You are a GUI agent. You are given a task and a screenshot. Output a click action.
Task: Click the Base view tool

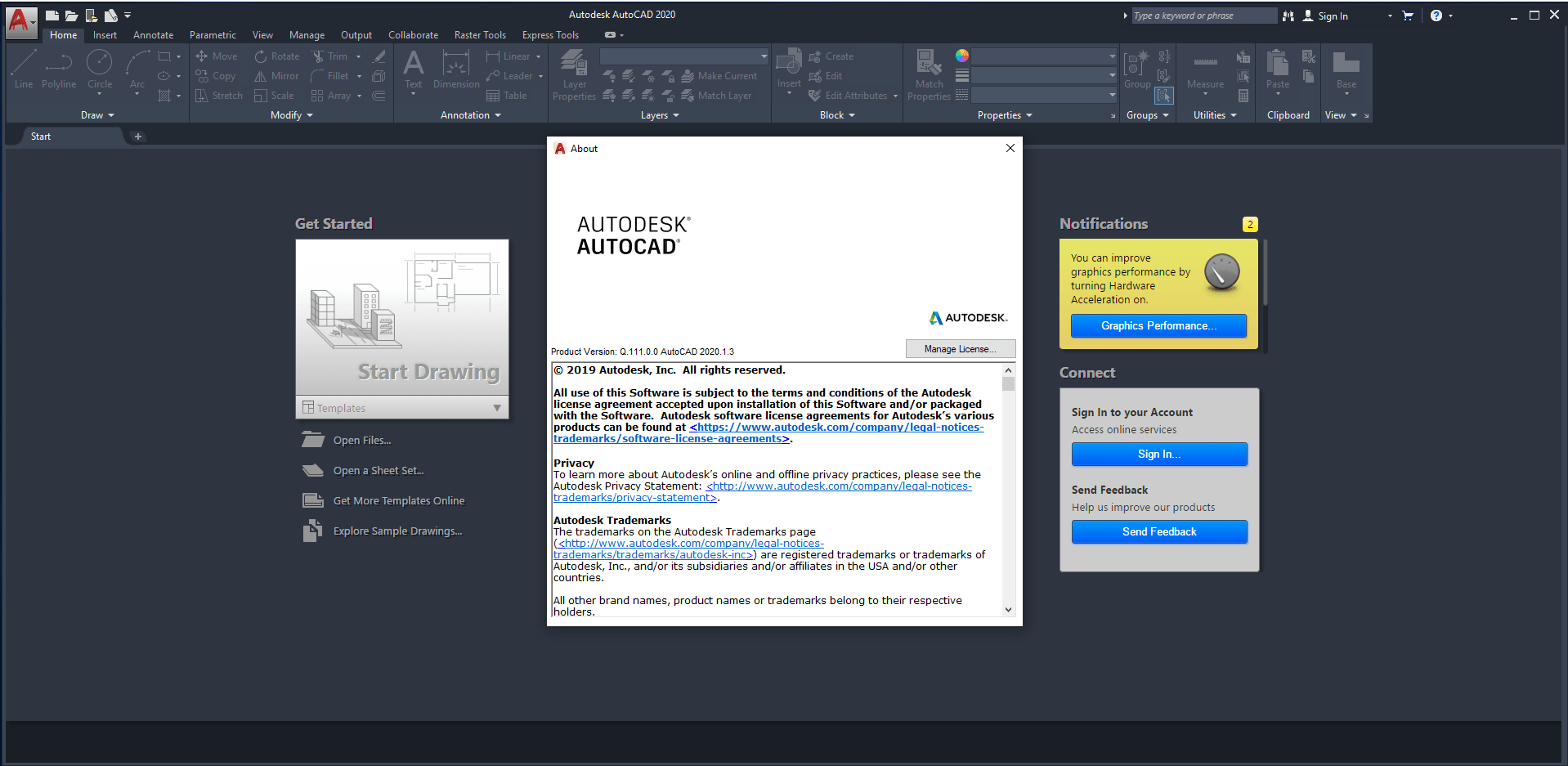[1346, 69]
